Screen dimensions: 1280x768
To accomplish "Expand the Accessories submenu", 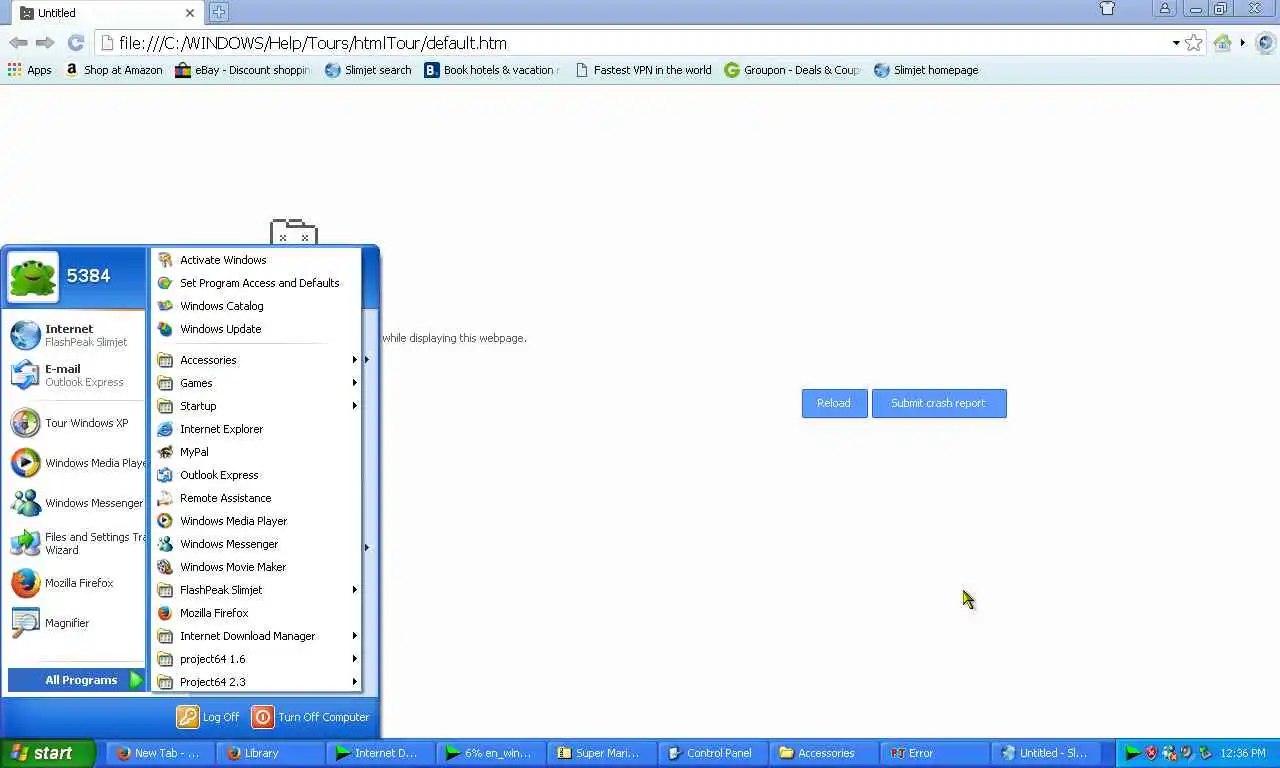I will coord(256,360).
